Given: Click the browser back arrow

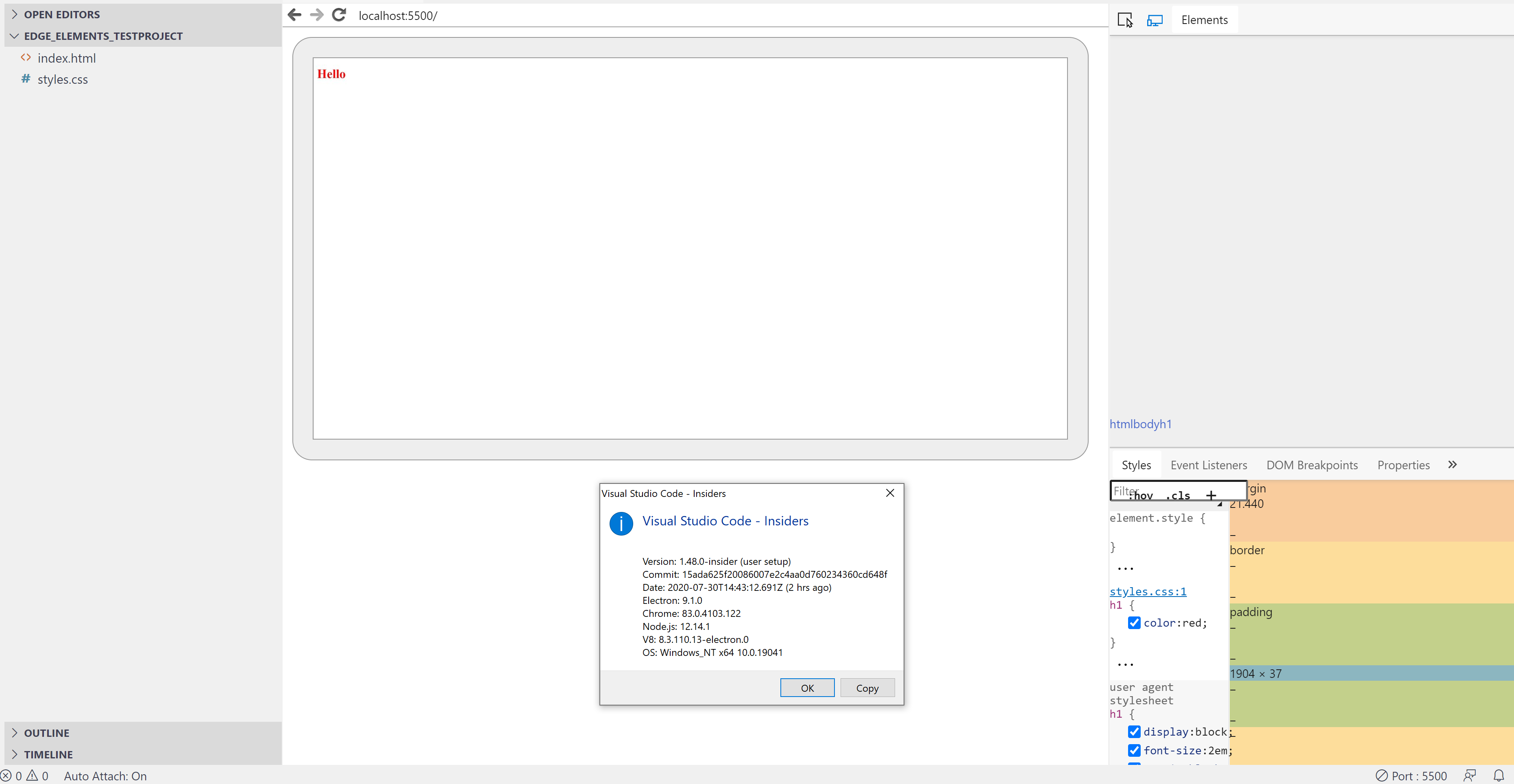Looking at the screenshot, I should pos(294,15).
